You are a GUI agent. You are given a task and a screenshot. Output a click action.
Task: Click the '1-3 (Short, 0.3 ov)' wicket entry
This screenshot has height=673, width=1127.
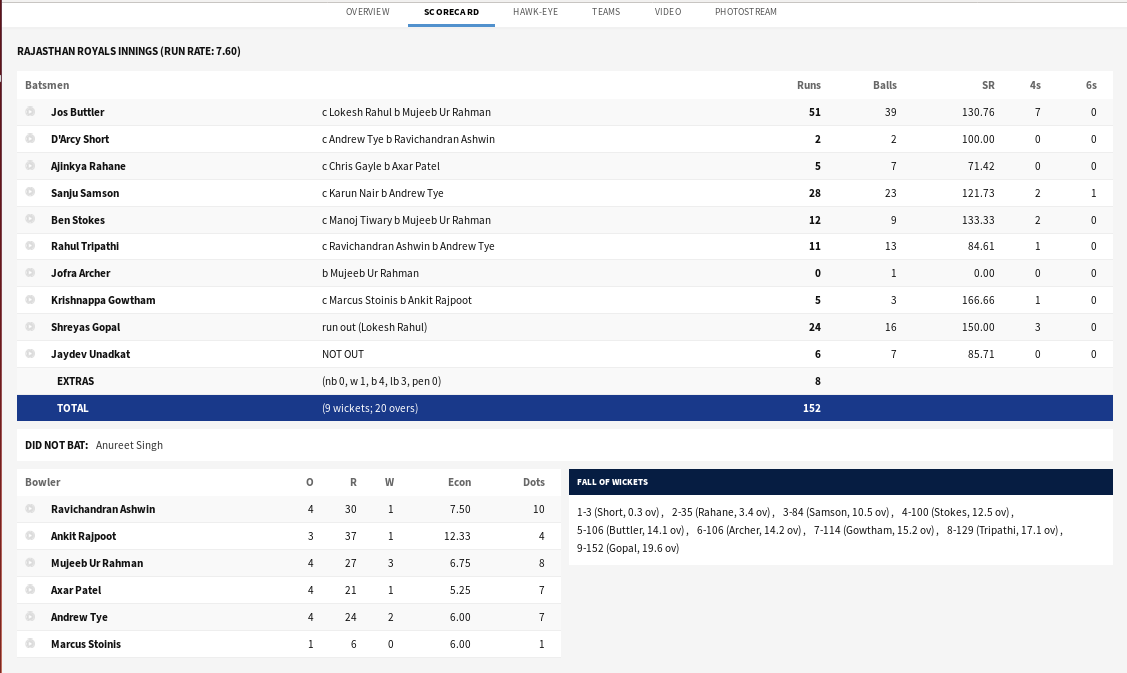click(x=618, y=513)
